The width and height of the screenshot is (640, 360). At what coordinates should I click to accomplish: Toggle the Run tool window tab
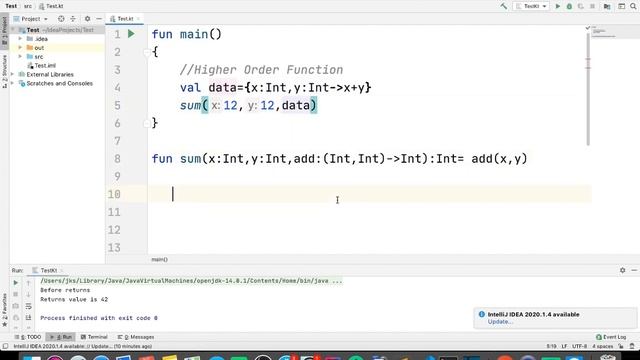pyautogui.click(x=60, y=337)
